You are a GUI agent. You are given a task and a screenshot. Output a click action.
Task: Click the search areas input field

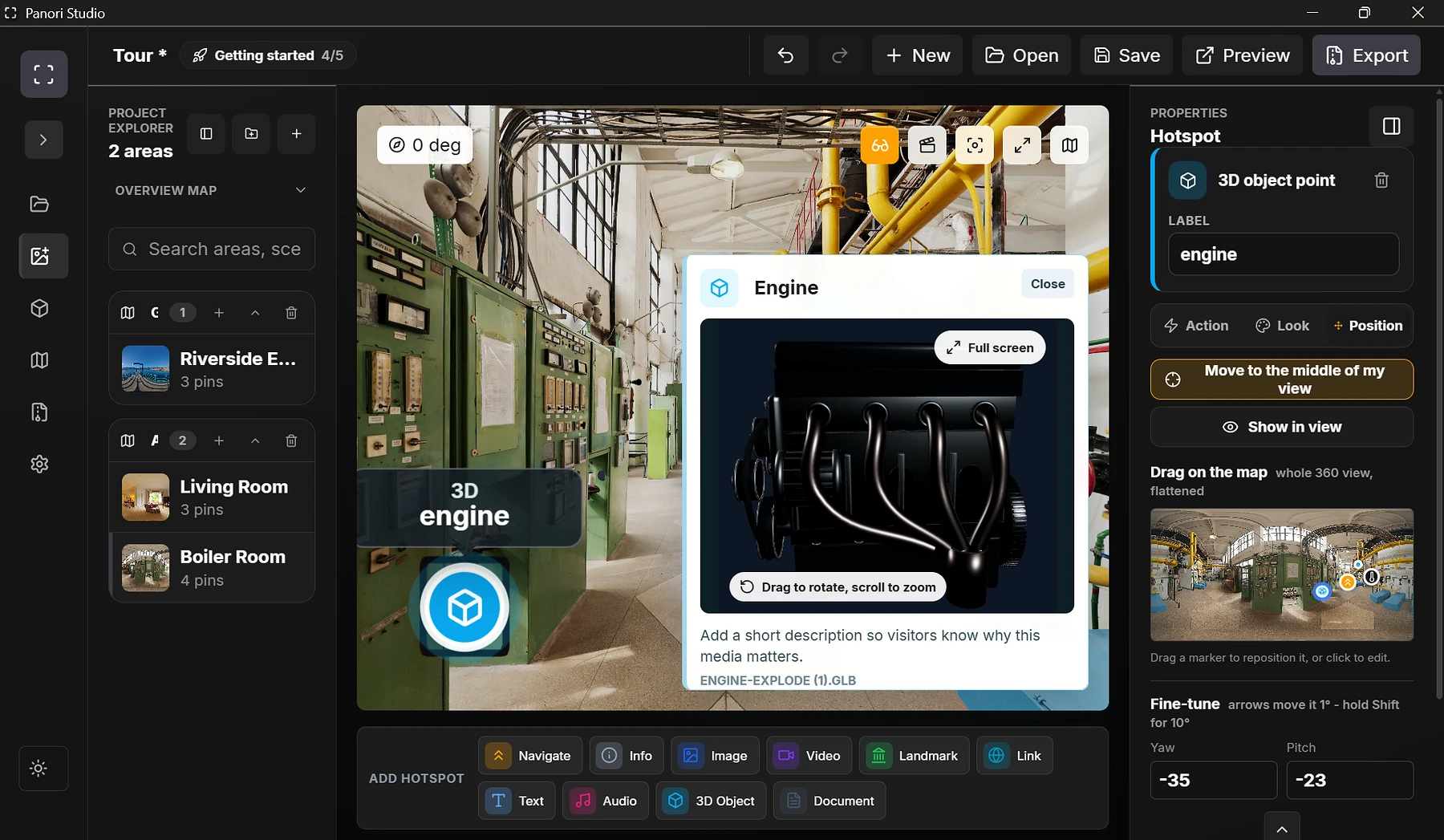pos(212,250)
